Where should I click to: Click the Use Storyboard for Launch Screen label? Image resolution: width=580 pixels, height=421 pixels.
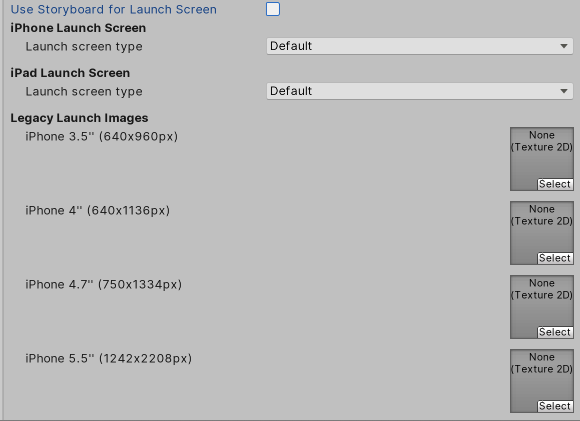click(114, 10)
